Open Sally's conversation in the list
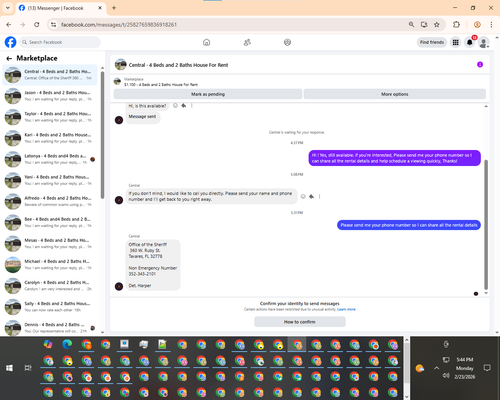The image size is (500, 400). (x=50, y=307)
